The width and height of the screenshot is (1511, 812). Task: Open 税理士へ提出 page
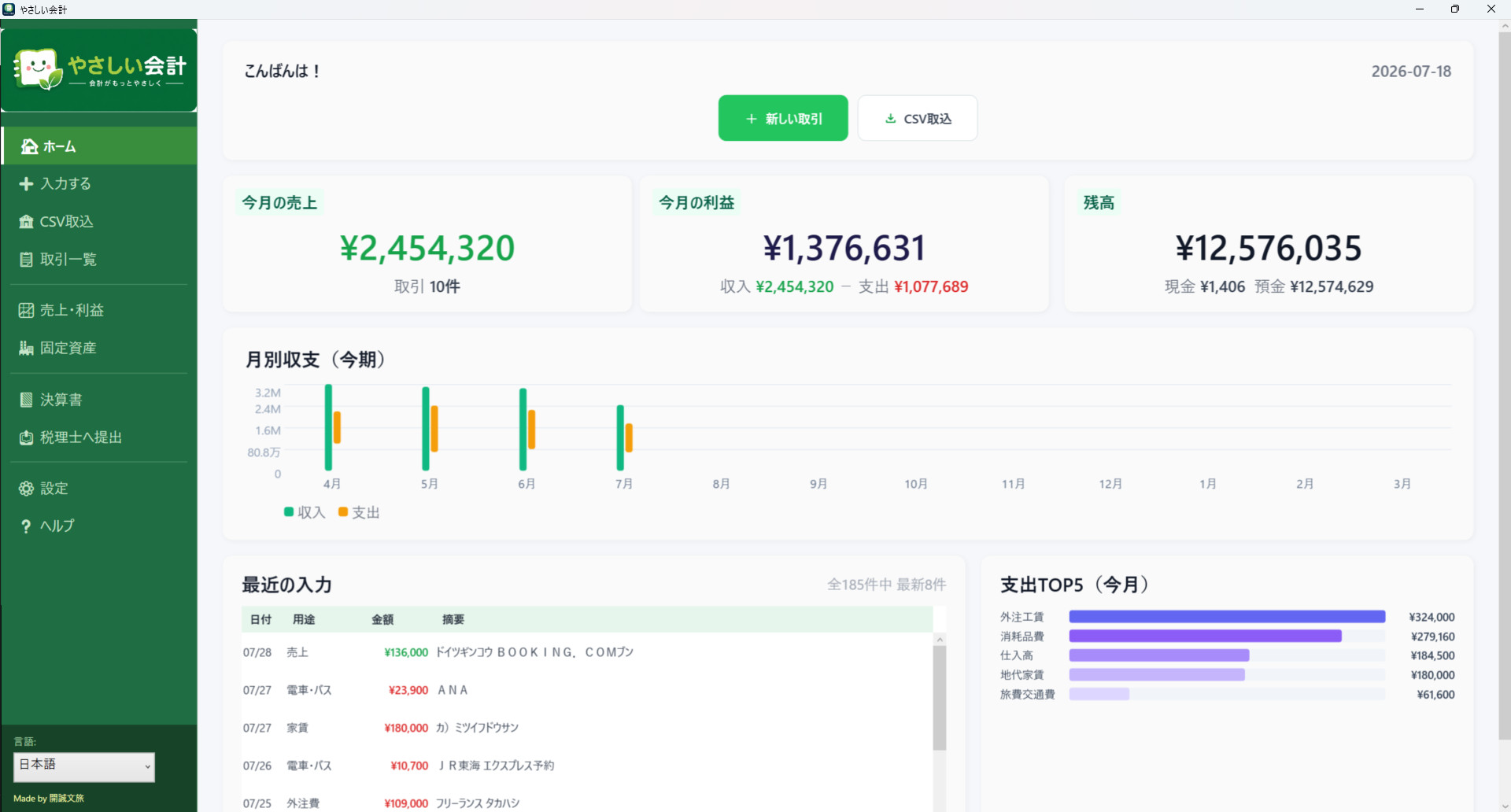tap(99, 438)
